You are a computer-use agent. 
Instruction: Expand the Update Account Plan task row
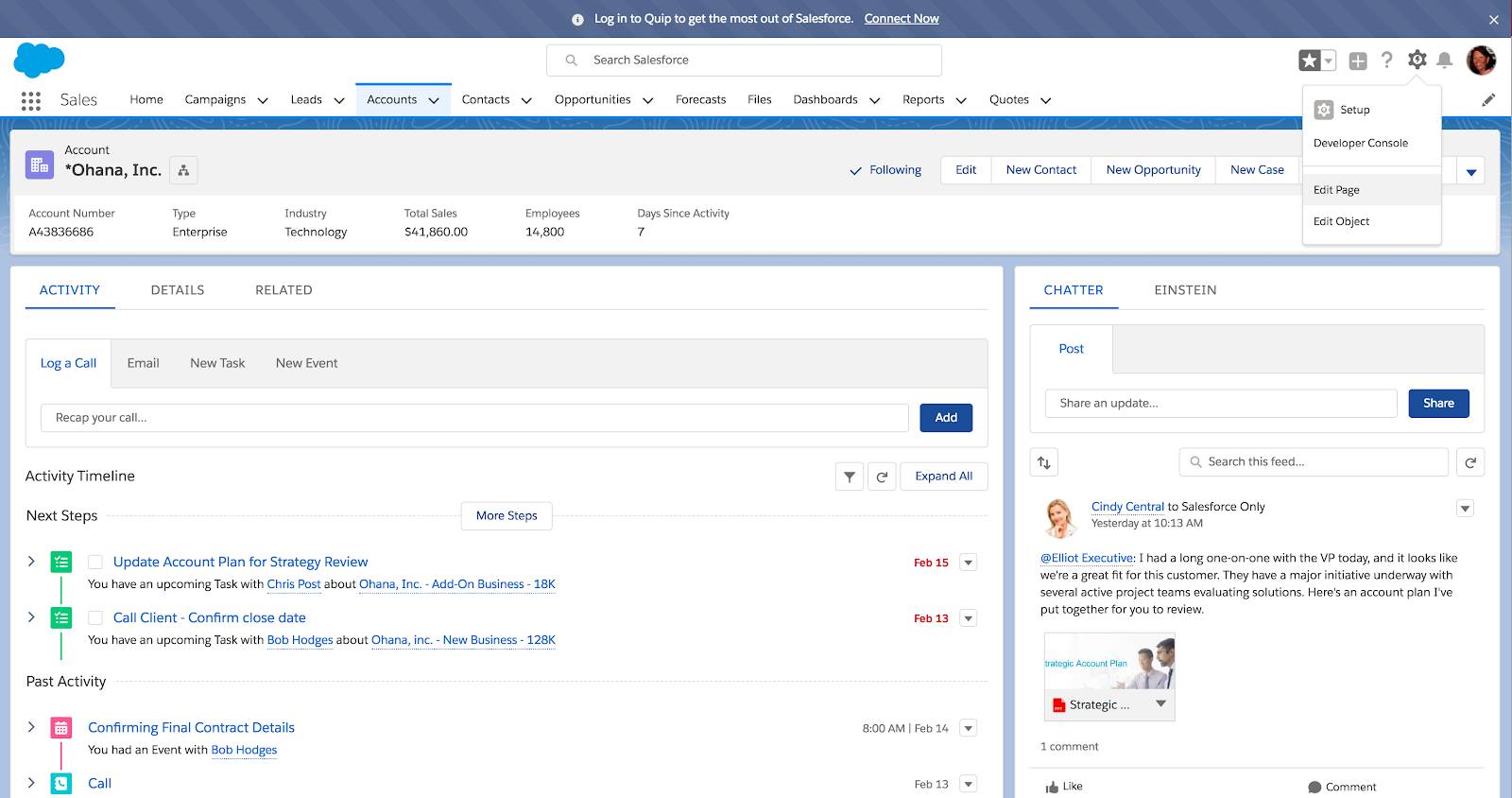31,562
